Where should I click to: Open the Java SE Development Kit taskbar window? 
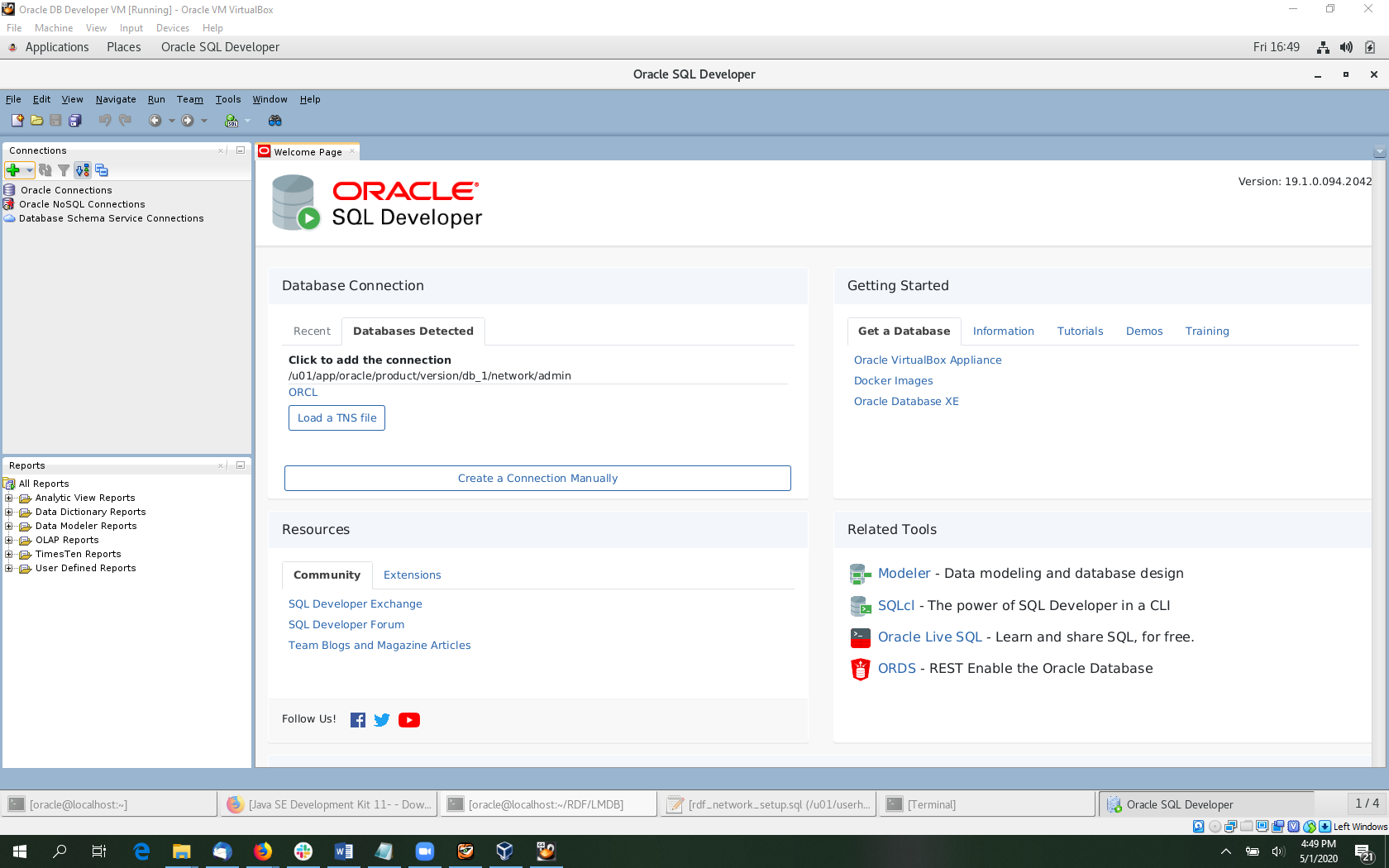(x=330, y=804)
